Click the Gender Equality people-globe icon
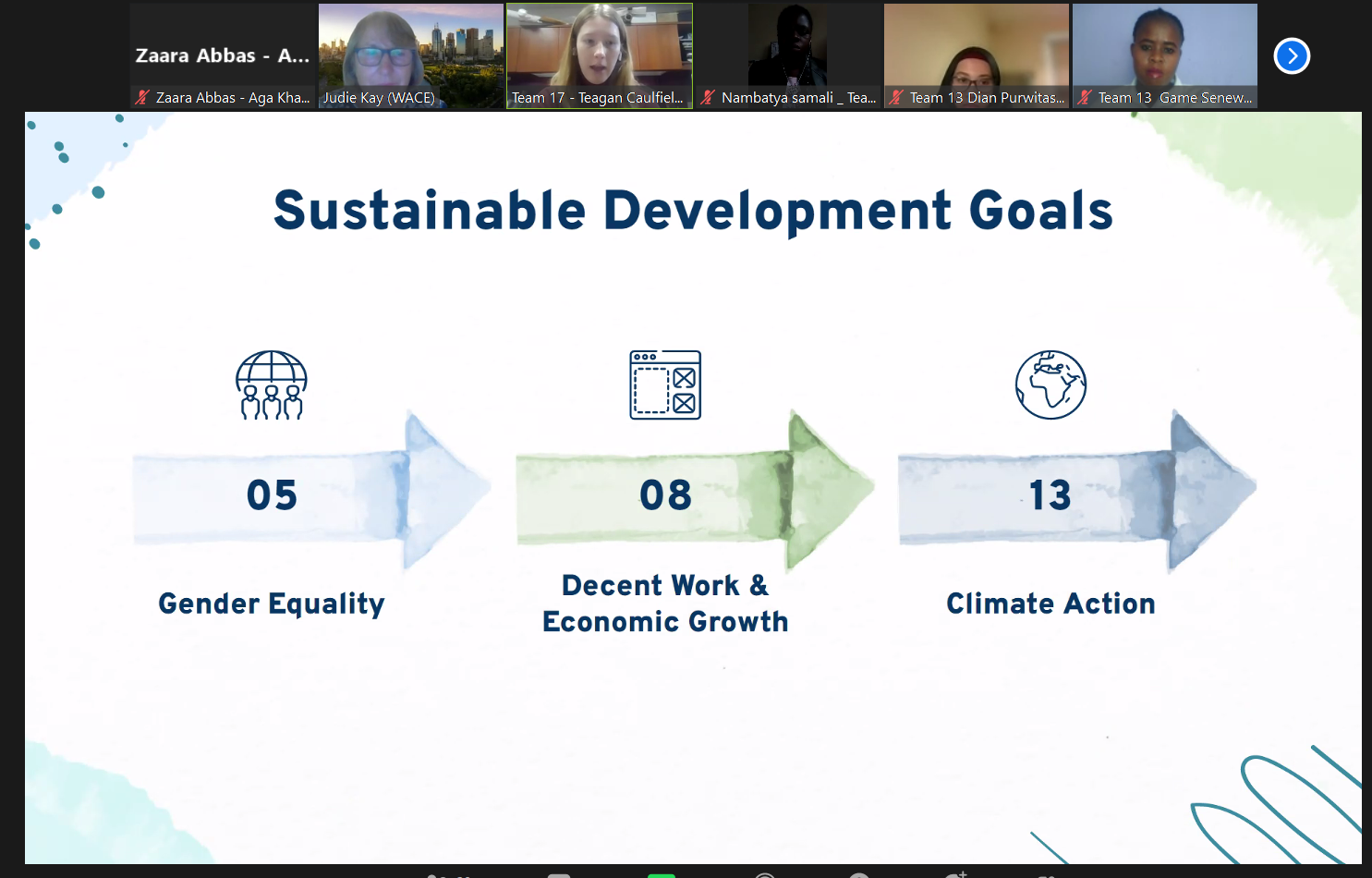The height and width of the screenshot is (878, 1372). point(272,384)
